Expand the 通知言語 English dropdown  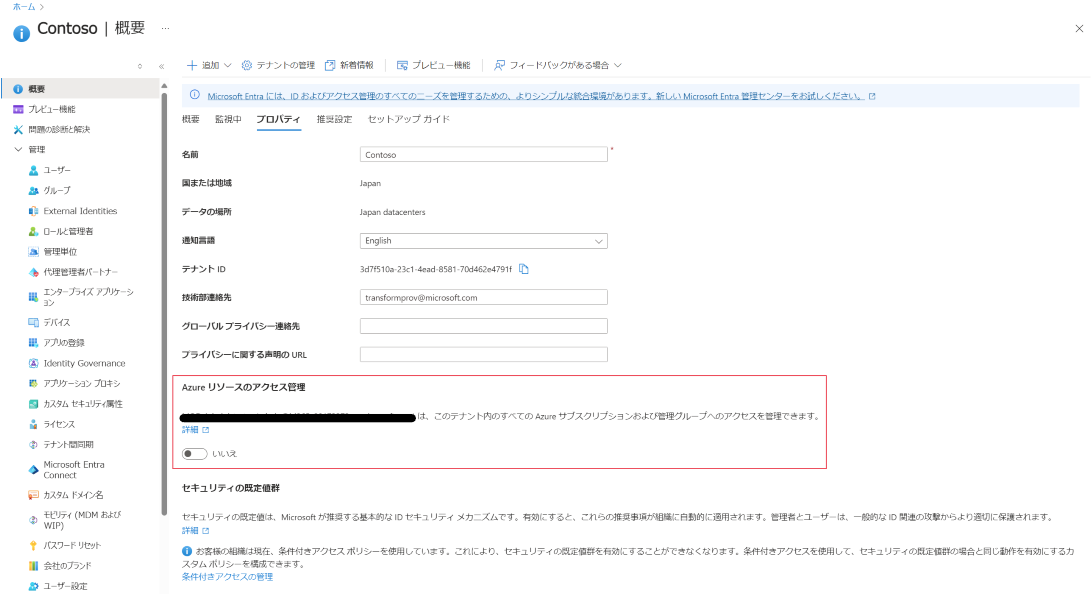(483, 241)
